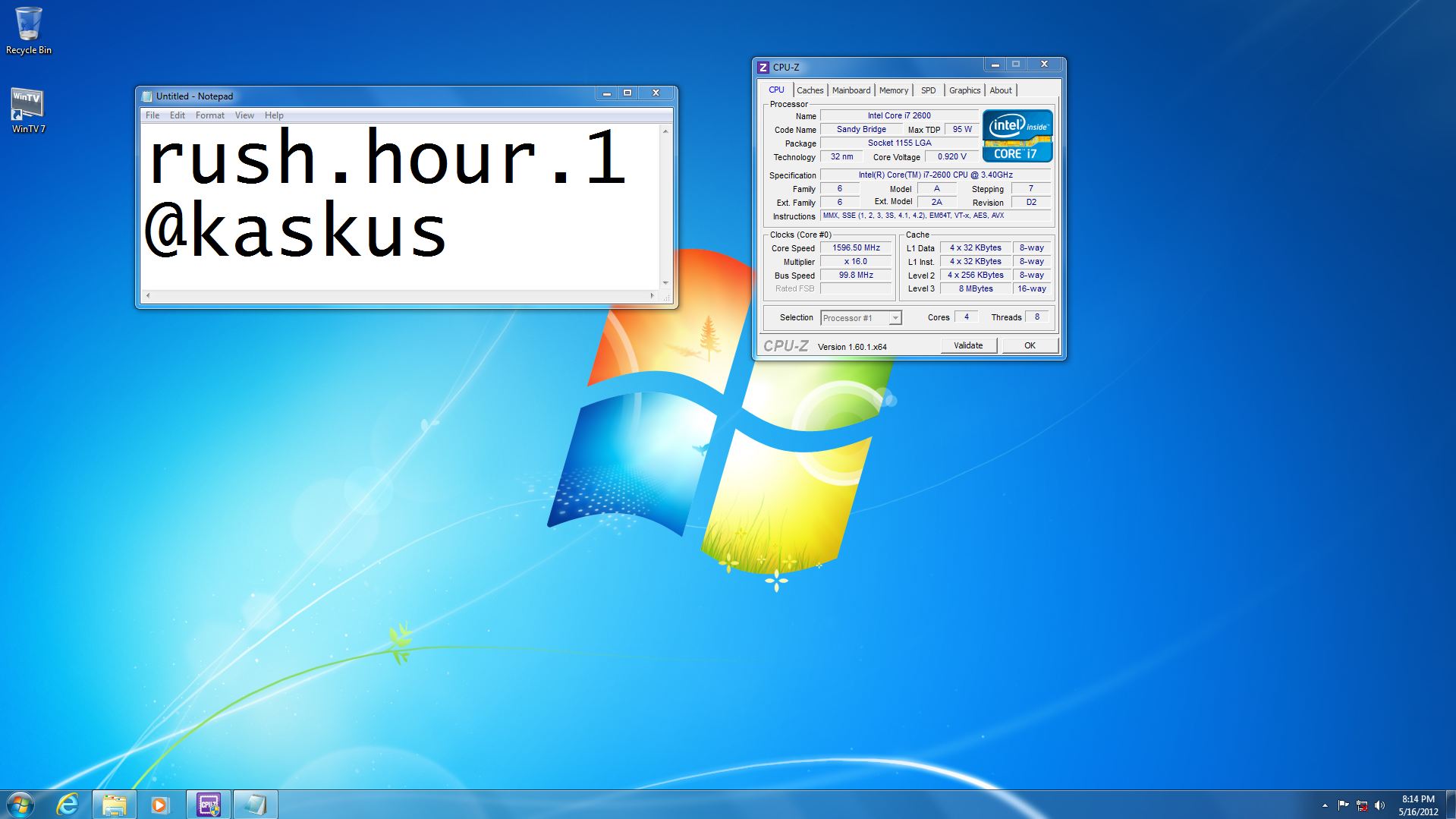
Task: Click Notepad title bar icon
Action: [147, 96]
